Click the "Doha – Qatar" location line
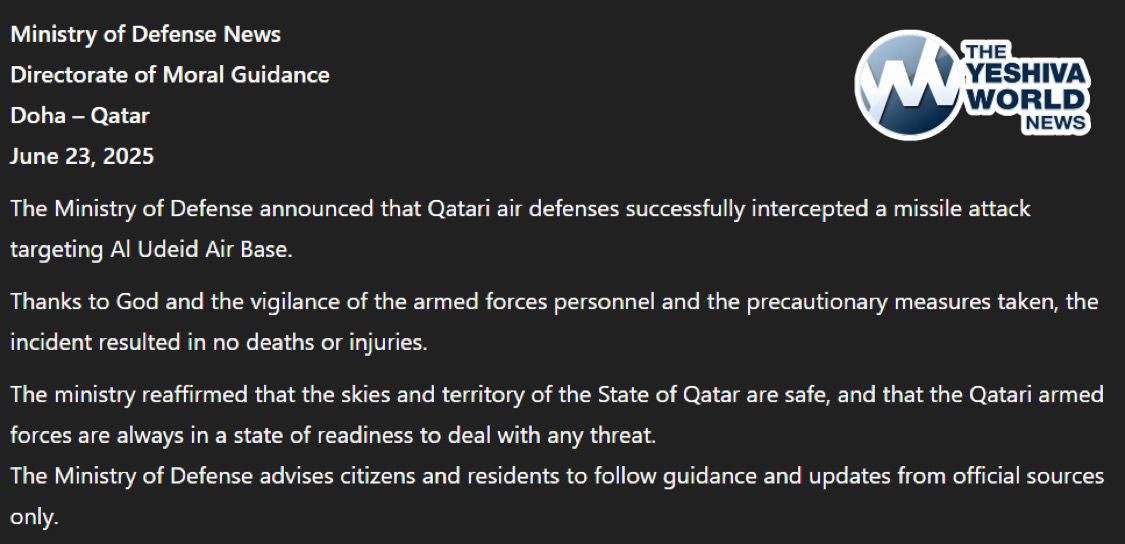1125x544 pixels. [80, 116]
